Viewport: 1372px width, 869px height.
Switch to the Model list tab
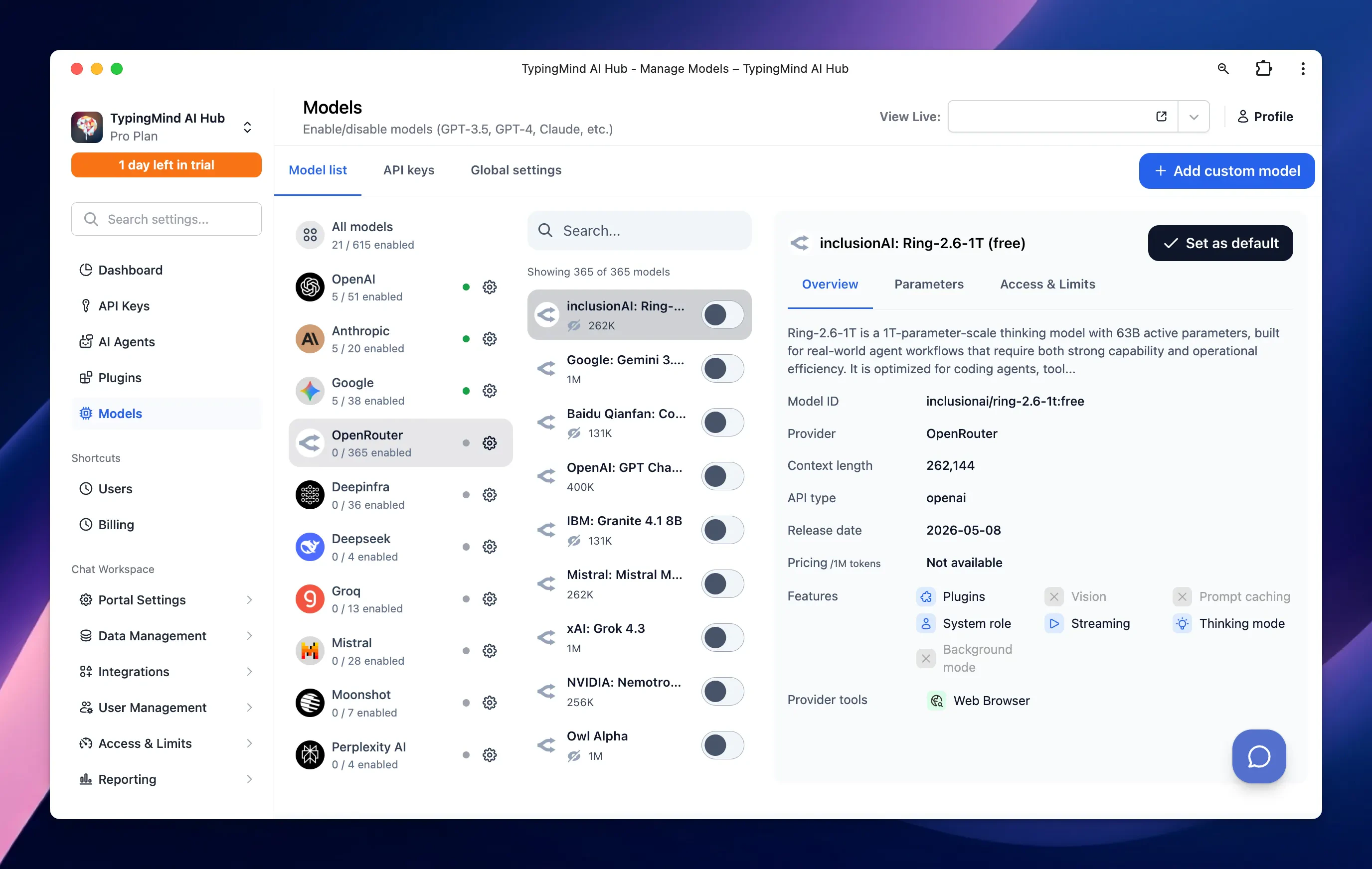[318, 170]
